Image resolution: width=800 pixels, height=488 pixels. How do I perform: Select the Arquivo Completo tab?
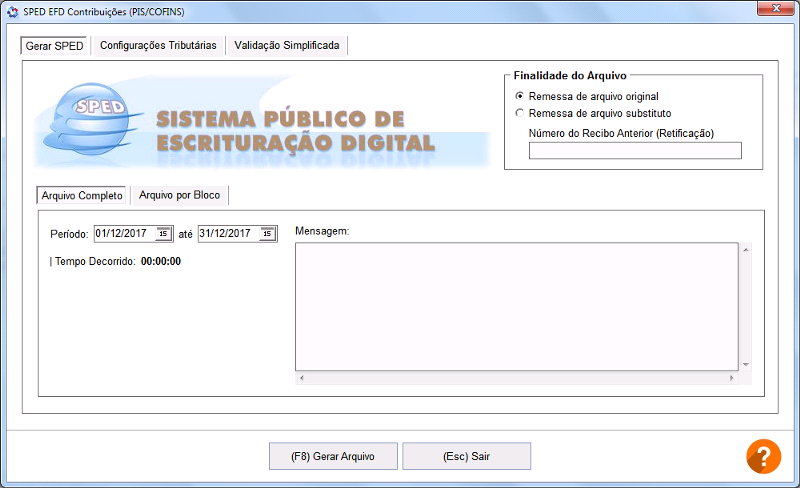point(82,196)
